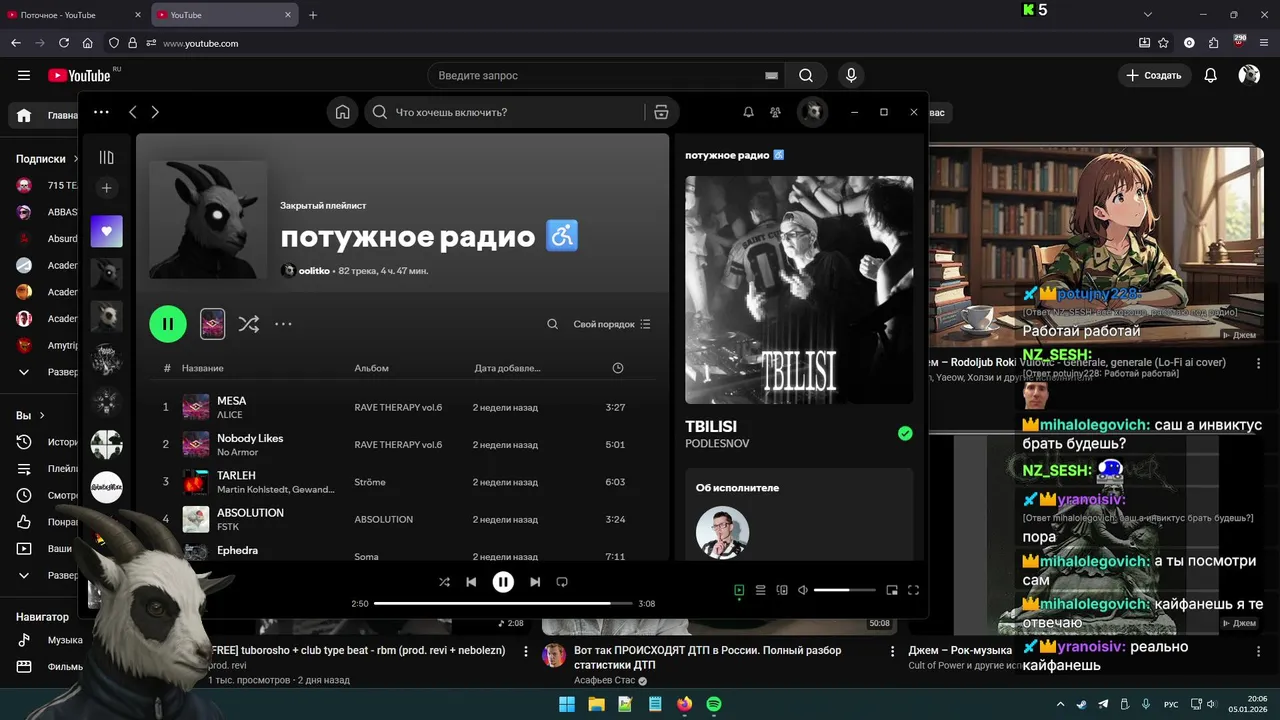
Task: Open the Spotify miniplayer icon
Action: 892,590
